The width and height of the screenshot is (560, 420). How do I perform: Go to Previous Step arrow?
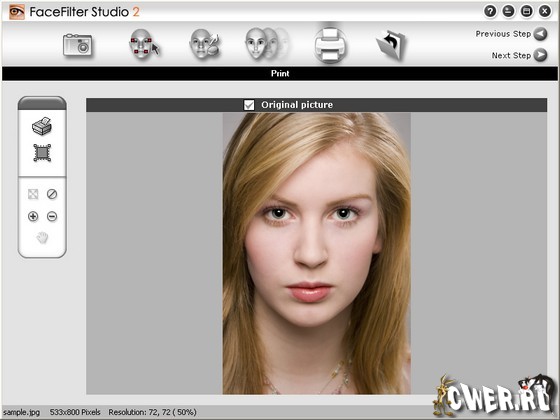pyautogui.click(x=540, y=34)
